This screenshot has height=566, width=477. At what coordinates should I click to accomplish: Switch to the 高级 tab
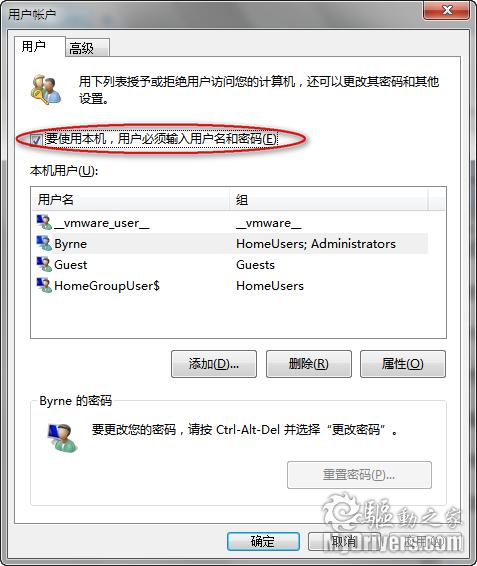(87, 48)
